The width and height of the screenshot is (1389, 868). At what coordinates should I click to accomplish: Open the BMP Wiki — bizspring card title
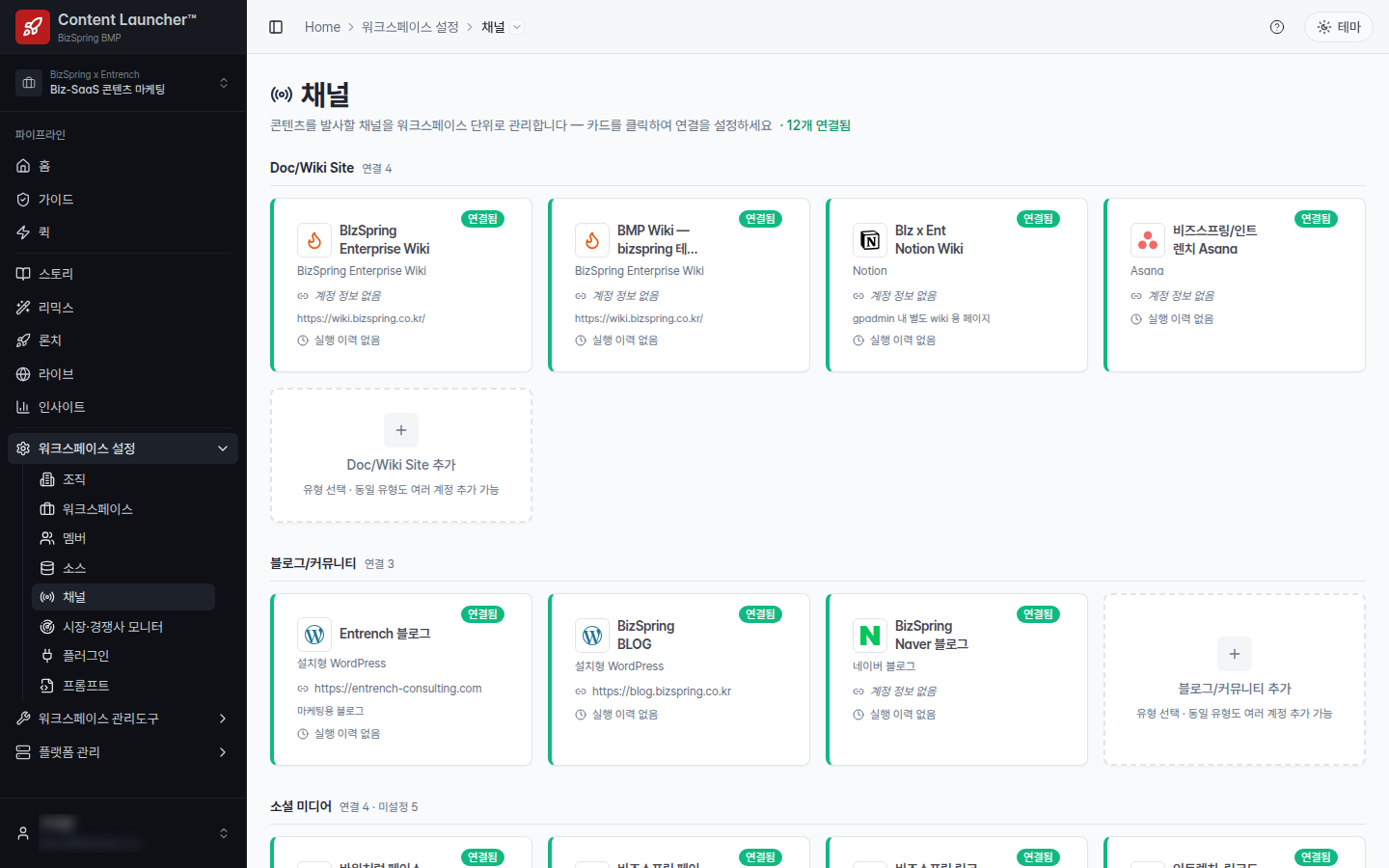tap(657, 240)
